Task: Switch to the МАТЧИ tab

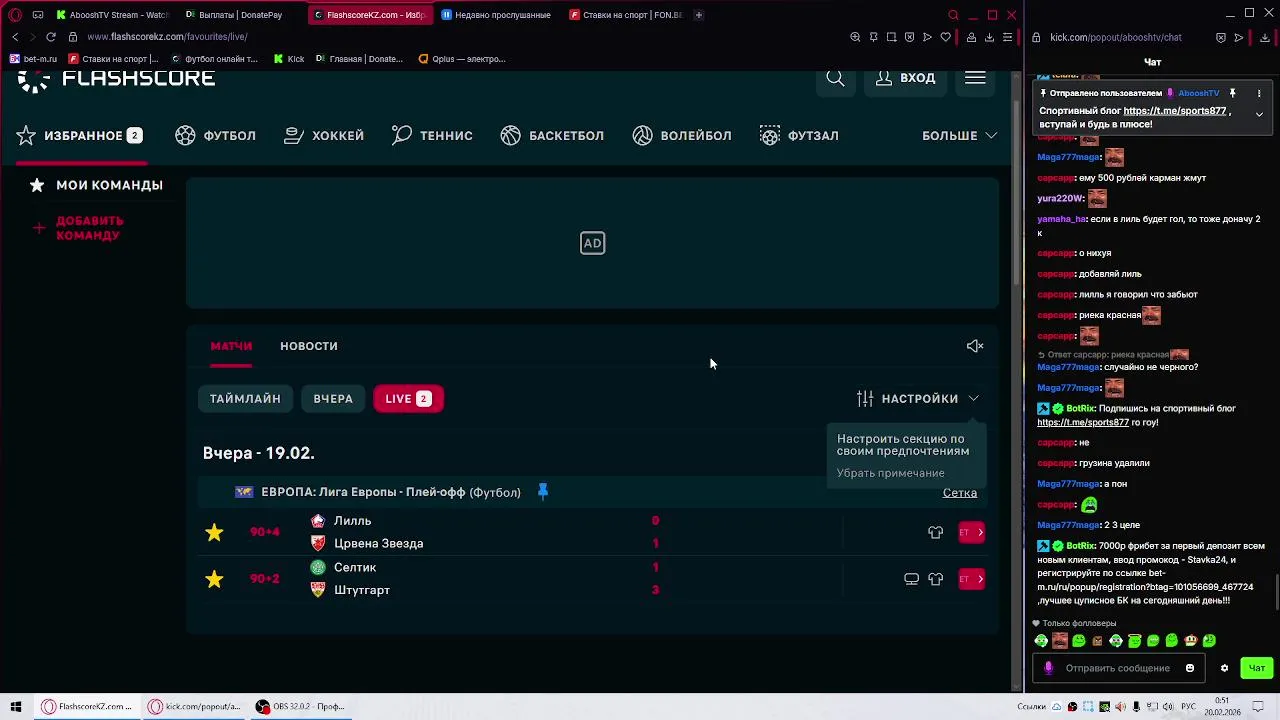Action: pos(231,346)
